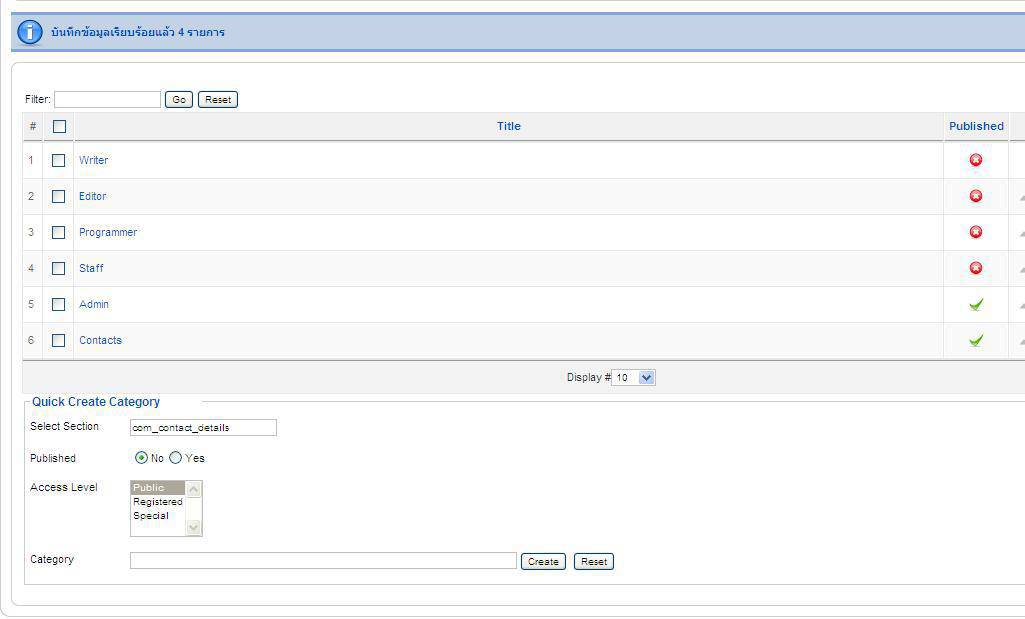
Task: Click the # column header
Action: point(33,126)
